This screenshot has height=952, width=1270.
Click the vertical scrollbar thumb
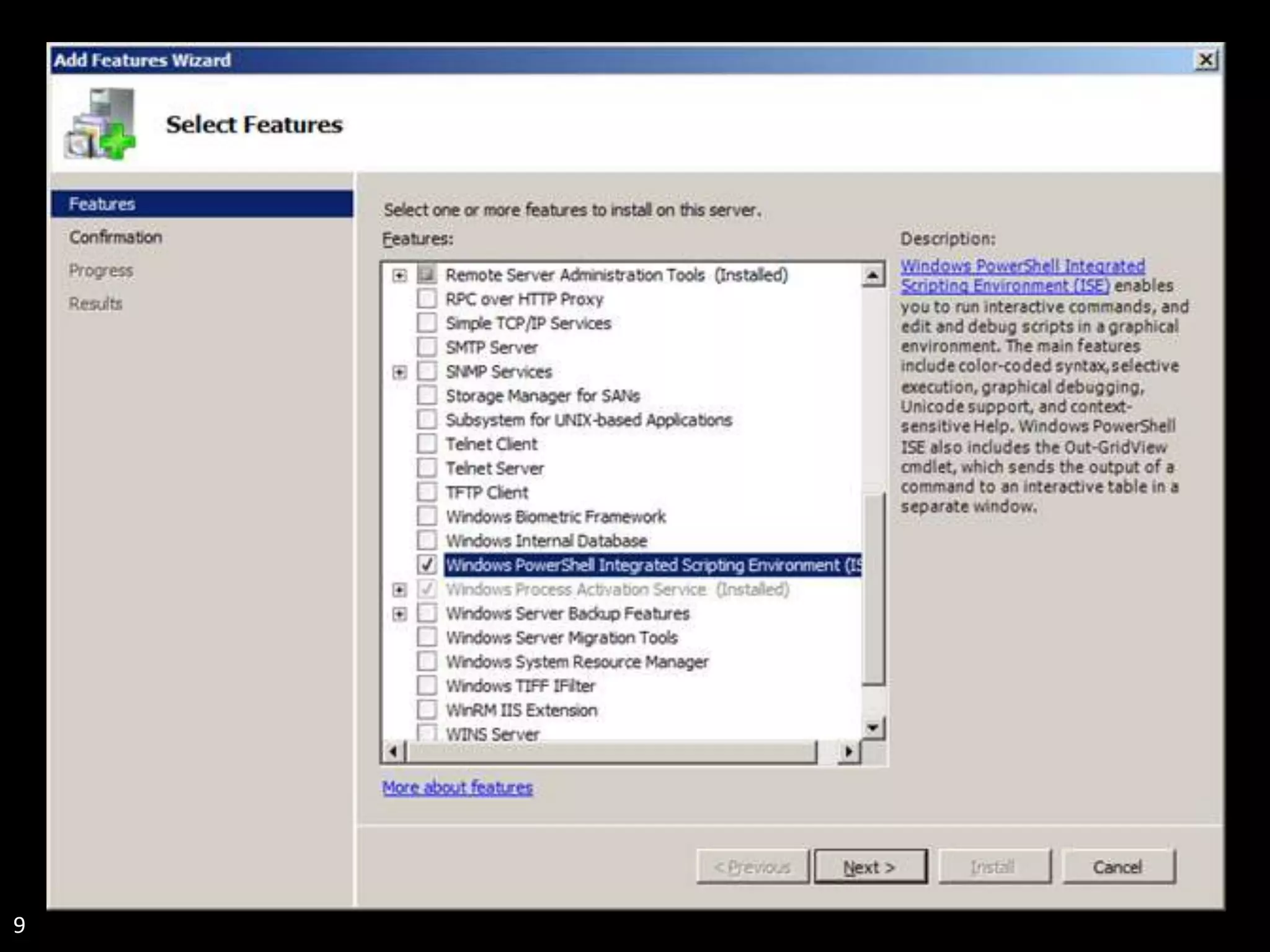pyautogui.click(x=873, y=589)
